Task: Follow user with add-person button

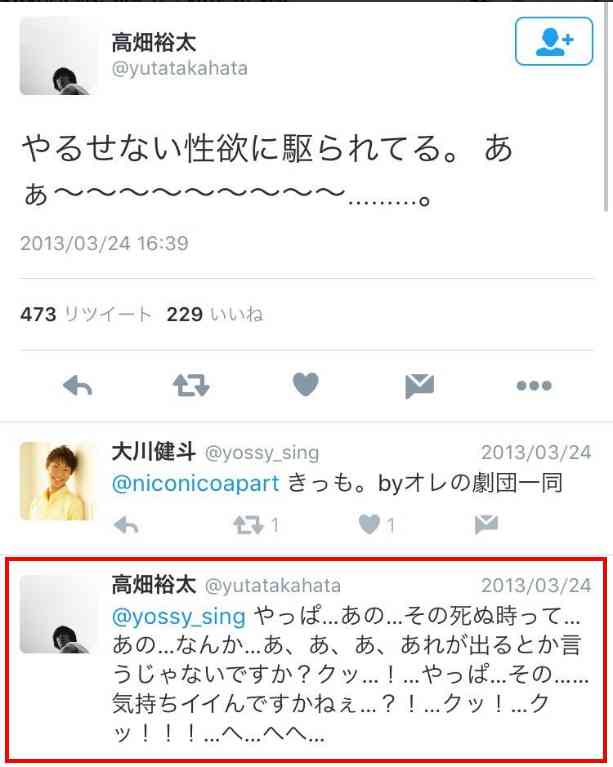Action: 554,41
